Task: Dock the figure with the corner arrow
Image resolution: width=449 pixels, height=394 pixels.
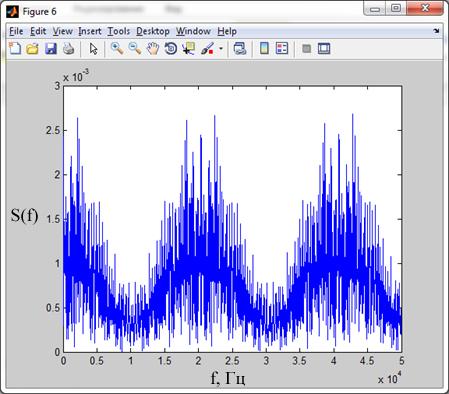Action: tap(436, 31)
